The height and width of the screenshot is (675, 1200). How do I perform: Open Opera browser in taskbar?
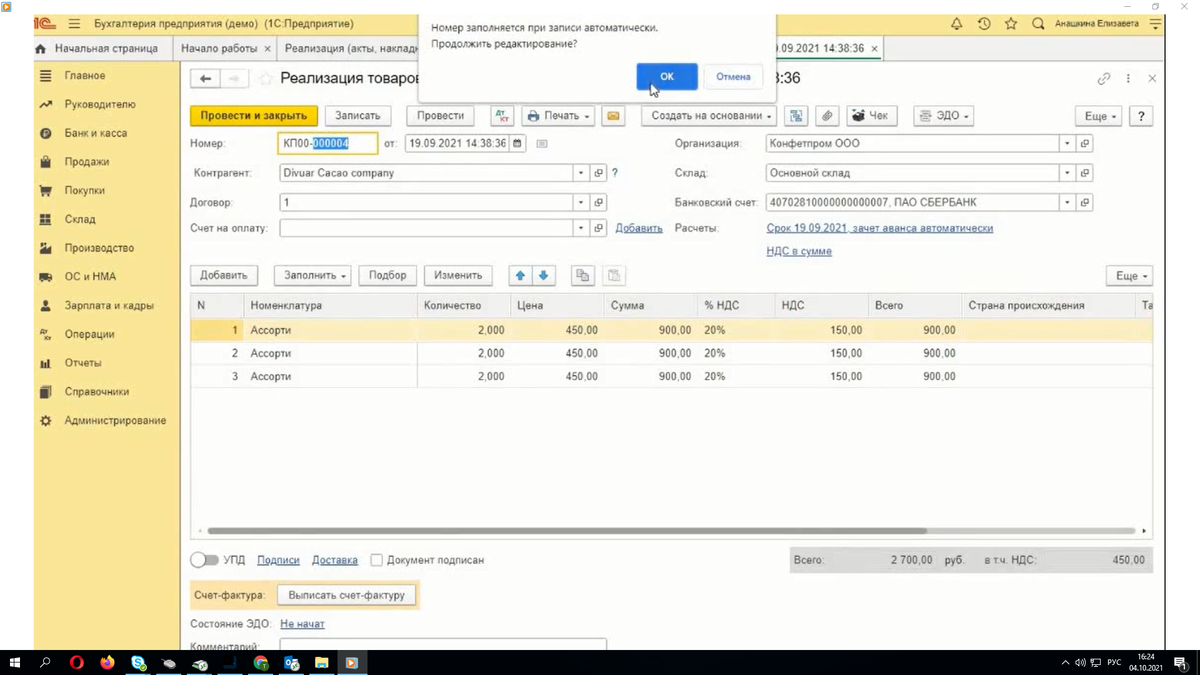[77, 662]
